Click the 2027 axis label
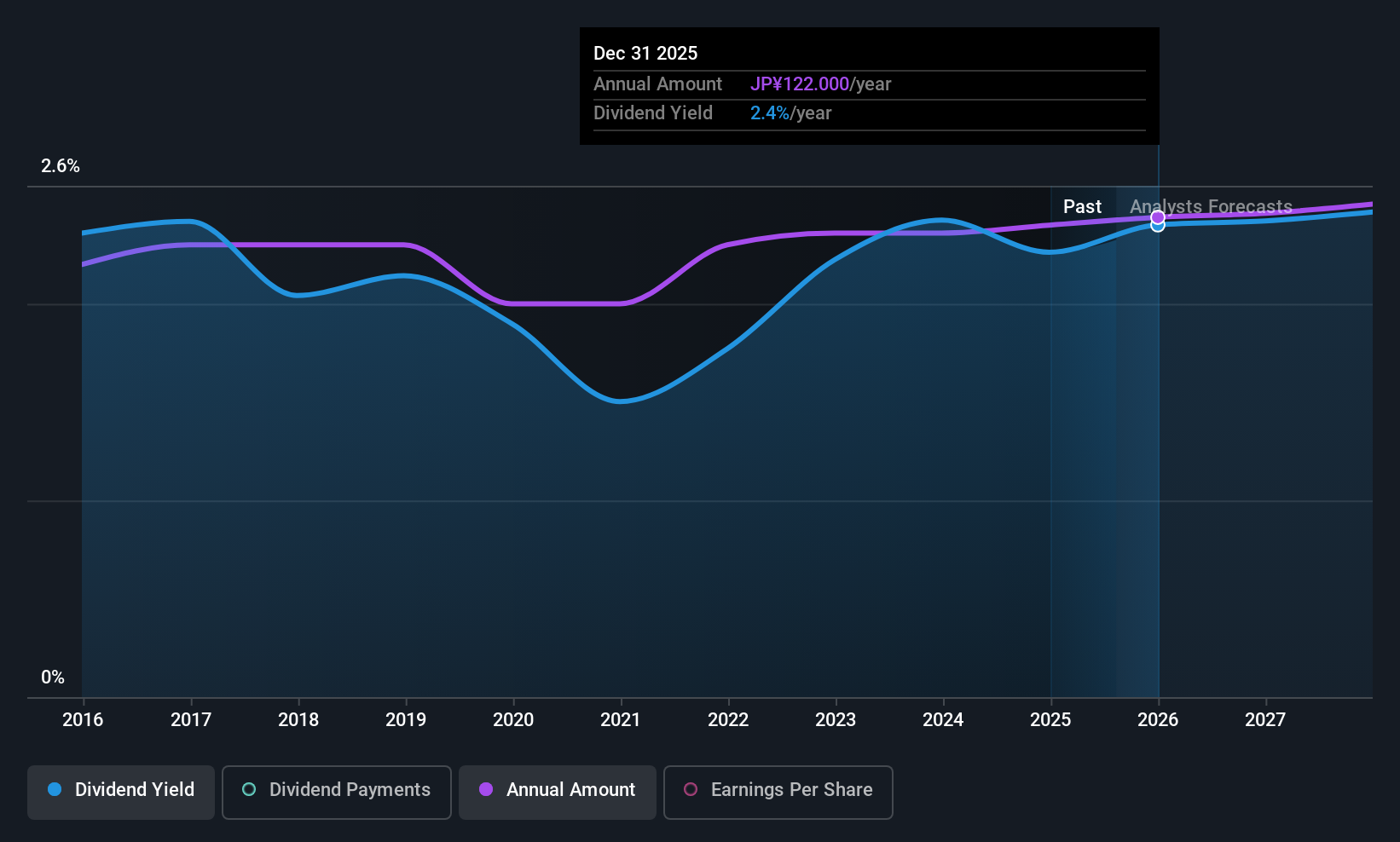Image resolution: width=1400 pixels, height=842 pixels. click(x=1265, y=719)
